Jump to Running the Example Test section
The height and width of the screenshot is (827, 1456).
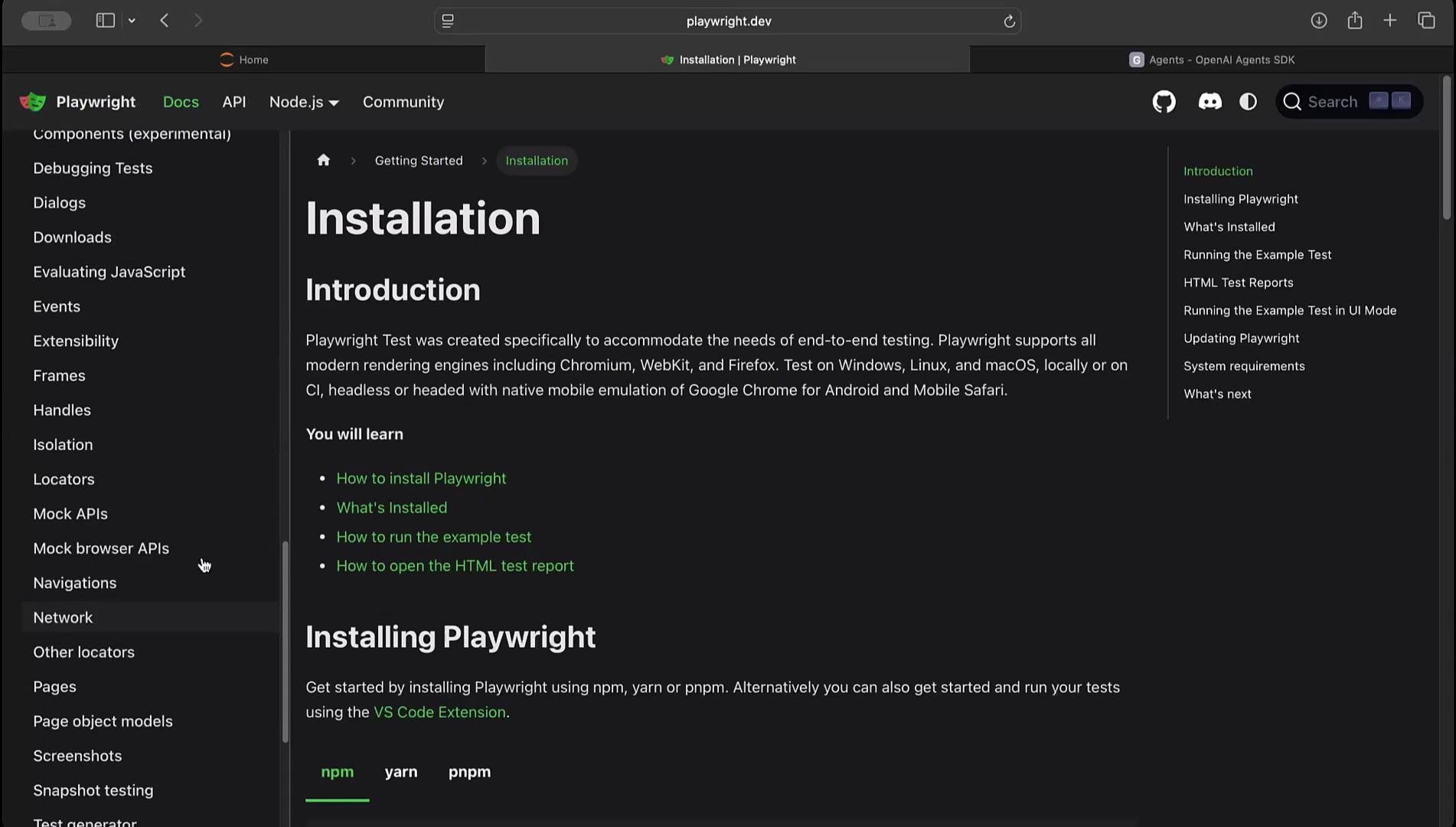1257,255
